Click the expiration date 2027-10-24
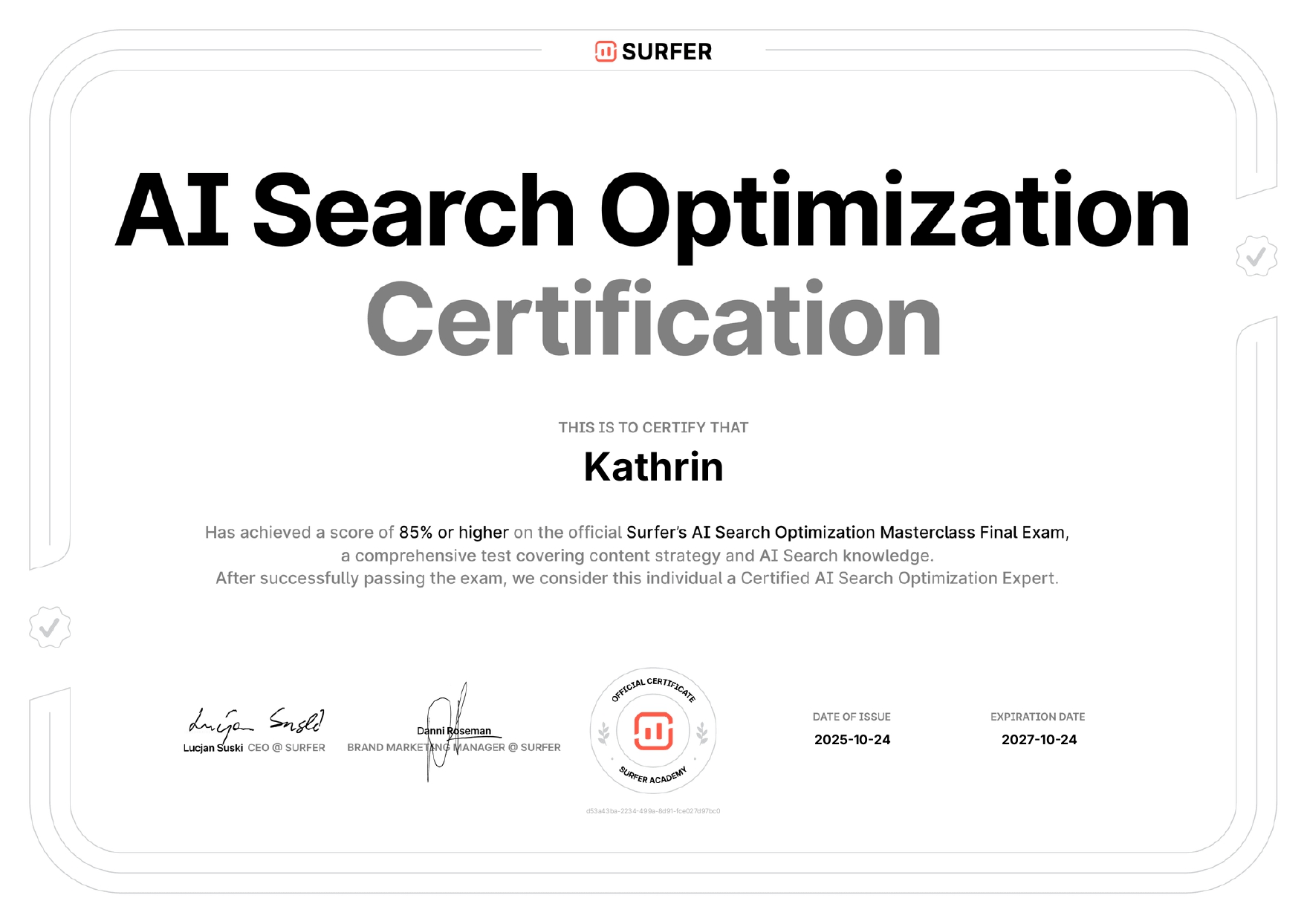Image resolution: width=1307 pixels, height=924 pixels. coord(1039,740)
